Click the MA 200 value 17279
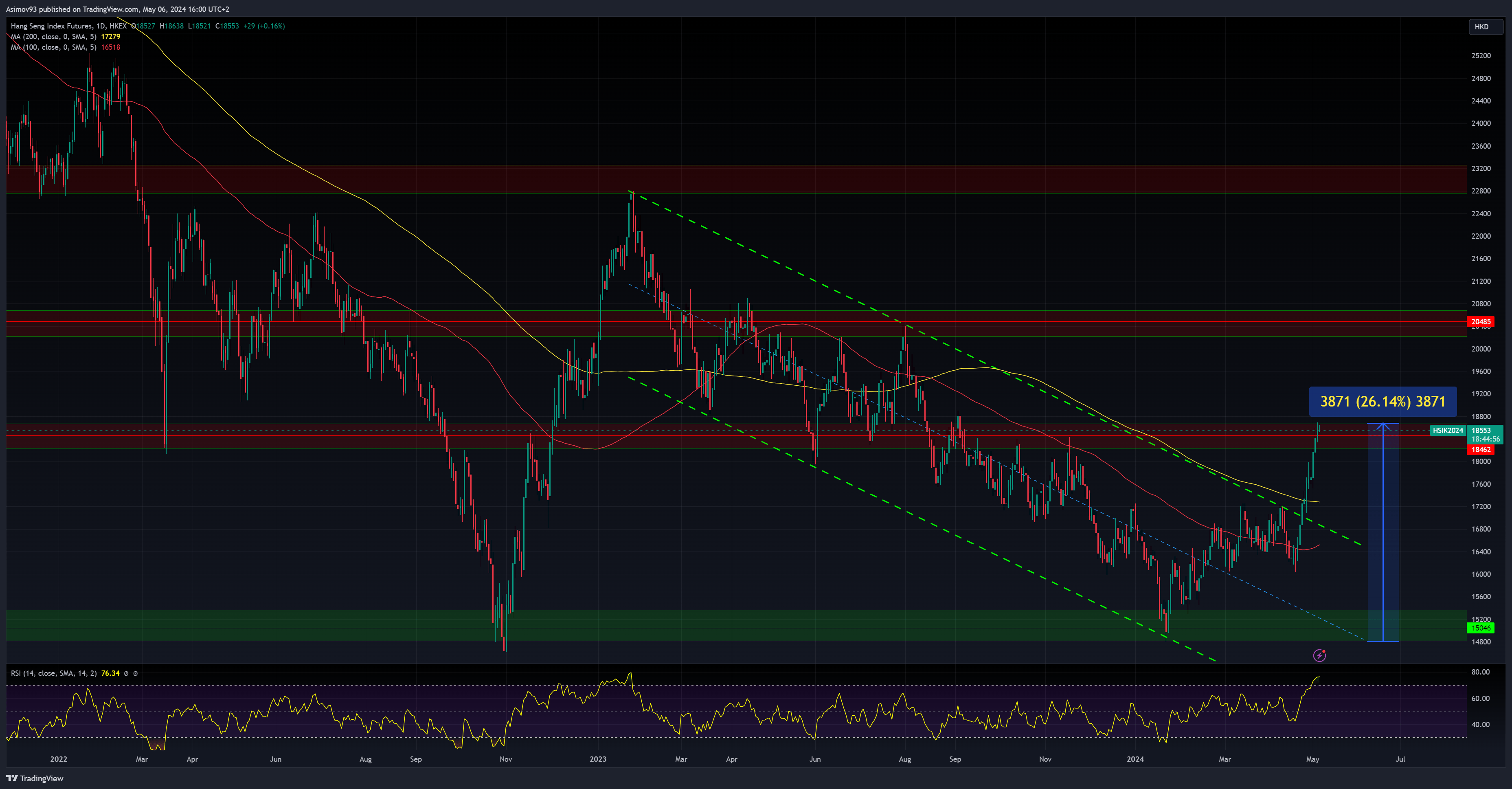Viewport: 1512px width, 789px height. [x=110, y=36]
